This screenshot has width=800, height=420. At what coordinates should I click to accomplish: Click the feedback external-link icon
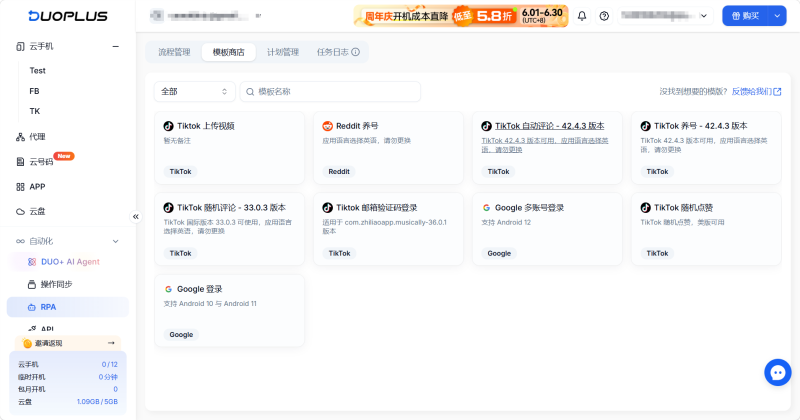pos(777,92)
